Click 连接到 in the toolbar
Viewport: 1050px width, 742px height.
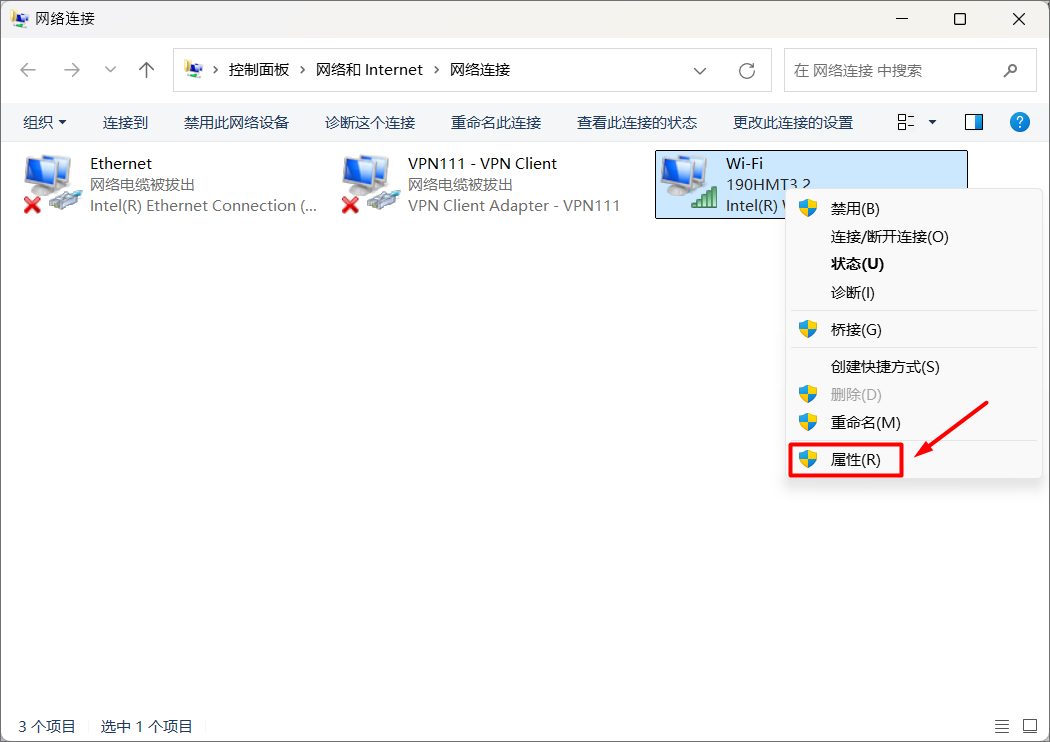pos(125,123)
